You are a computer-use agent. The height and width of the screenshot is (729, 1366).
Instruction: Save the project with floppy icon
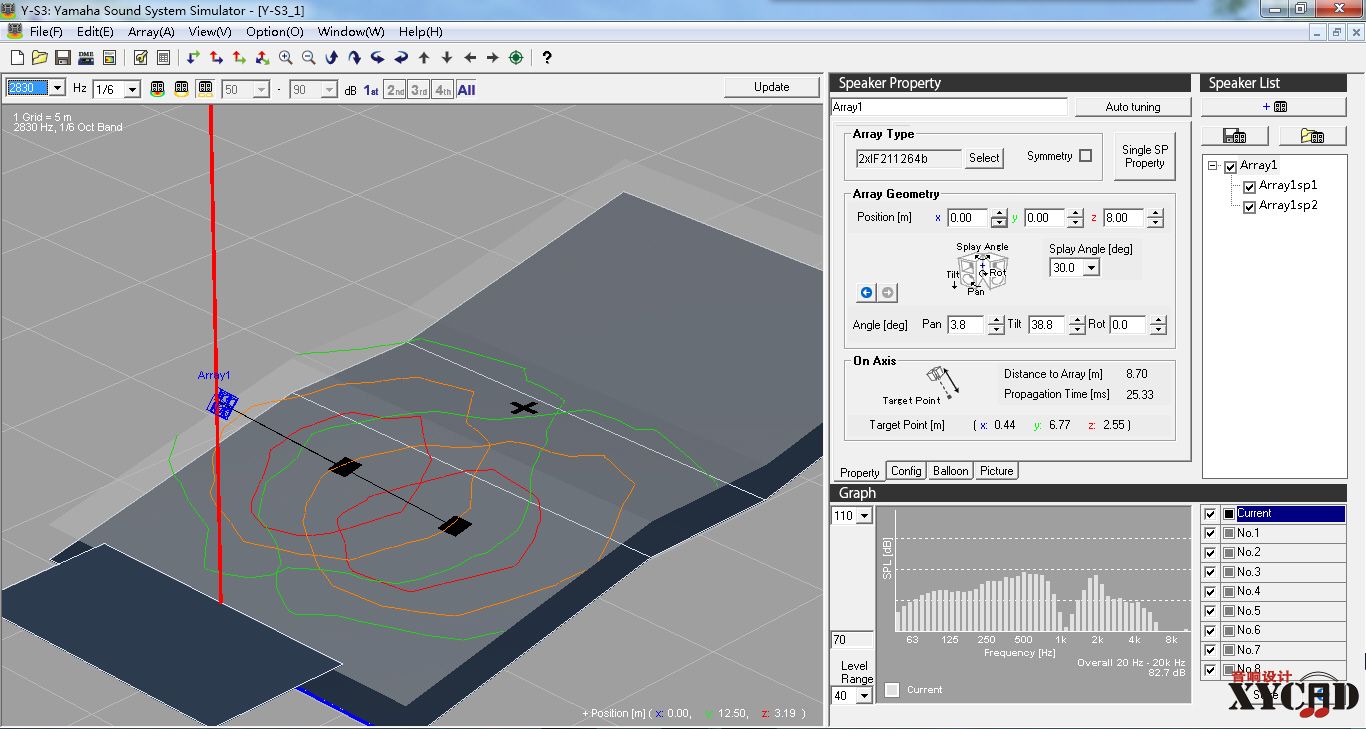(63, 58)
